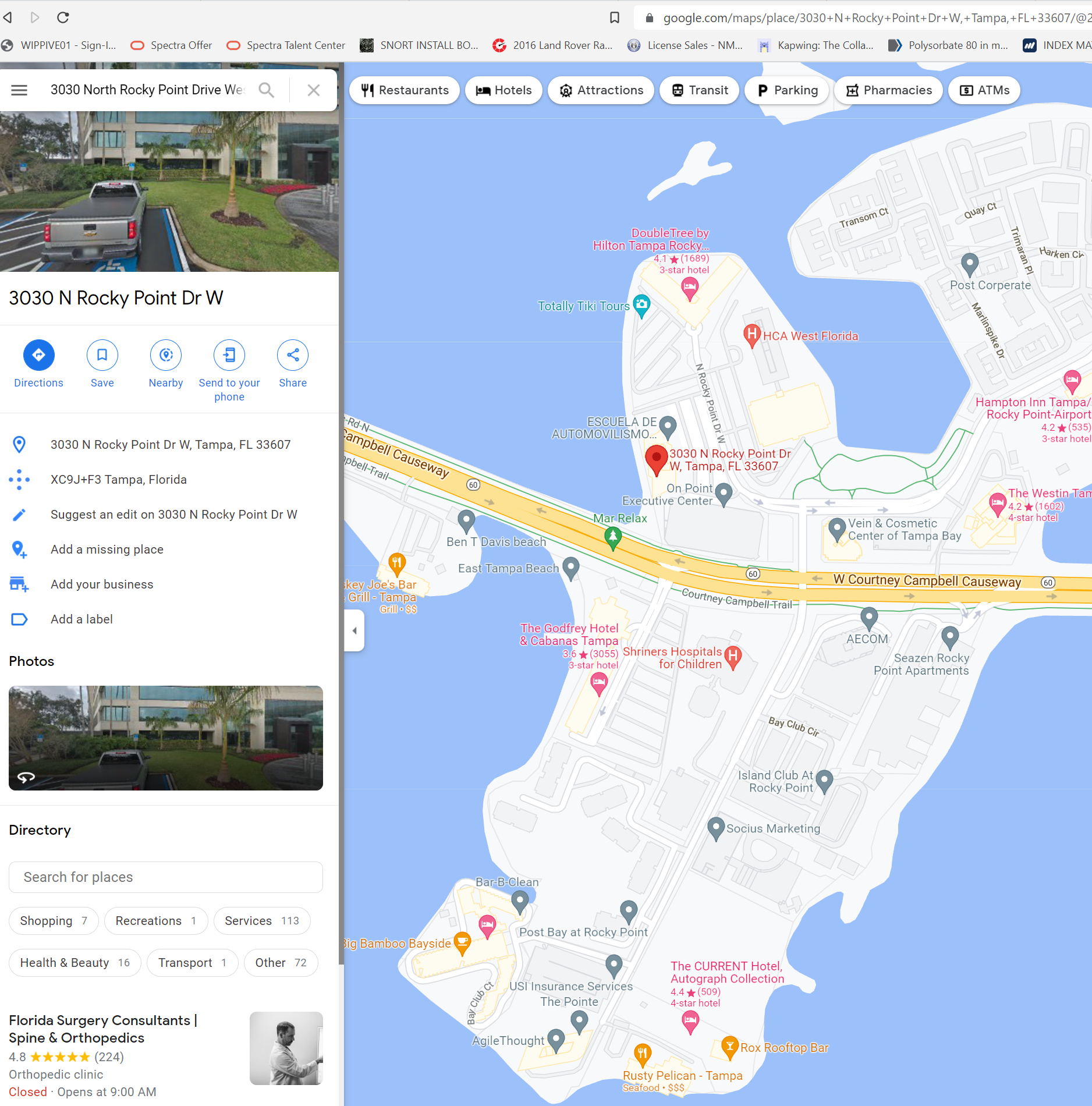The height and width of the screenshot is (1106, 1092).
Task: Click the blue Directions icon
Action: tap(39, 355)
